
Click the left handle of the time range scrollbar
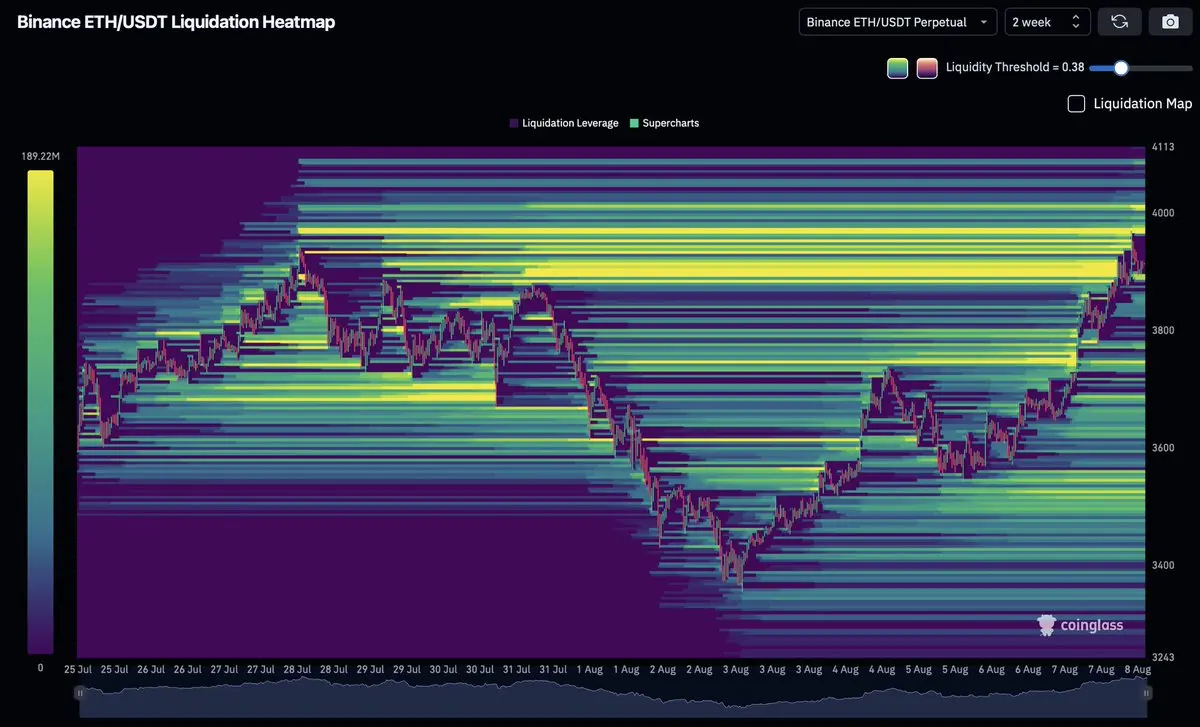81,693
